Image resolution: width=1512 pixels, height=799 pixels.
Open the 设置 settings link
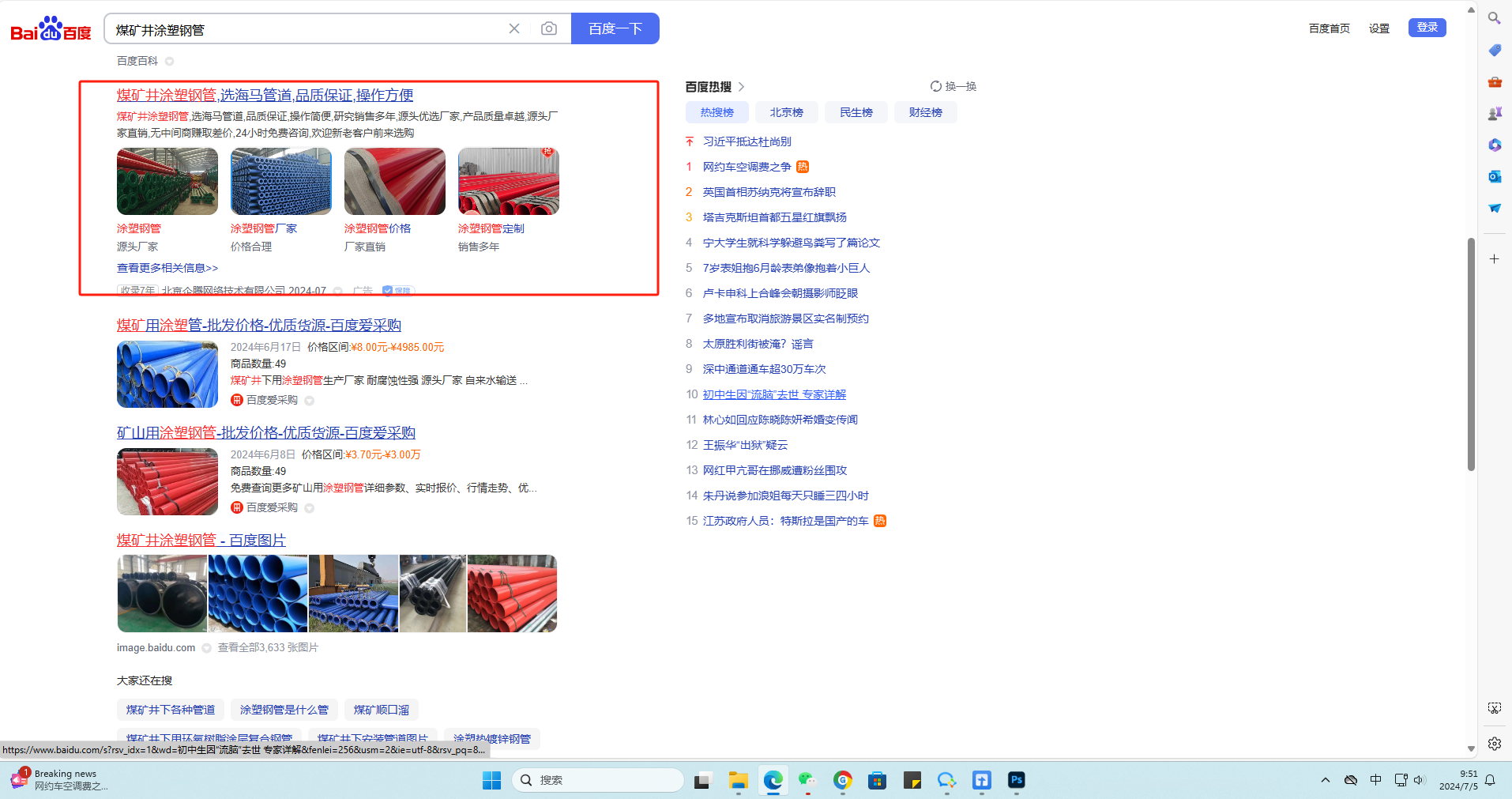[x=1379, y=28]
